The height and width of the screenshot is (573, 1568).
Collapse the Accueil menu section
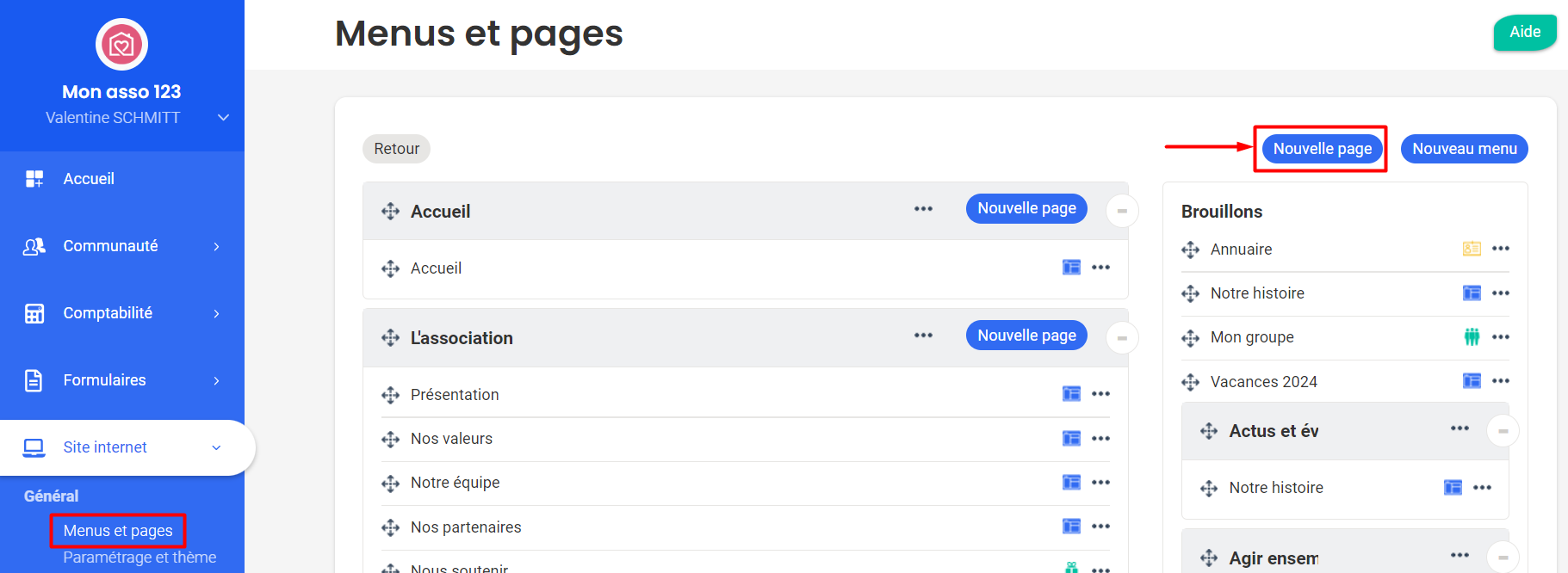tap(1122, 211)
